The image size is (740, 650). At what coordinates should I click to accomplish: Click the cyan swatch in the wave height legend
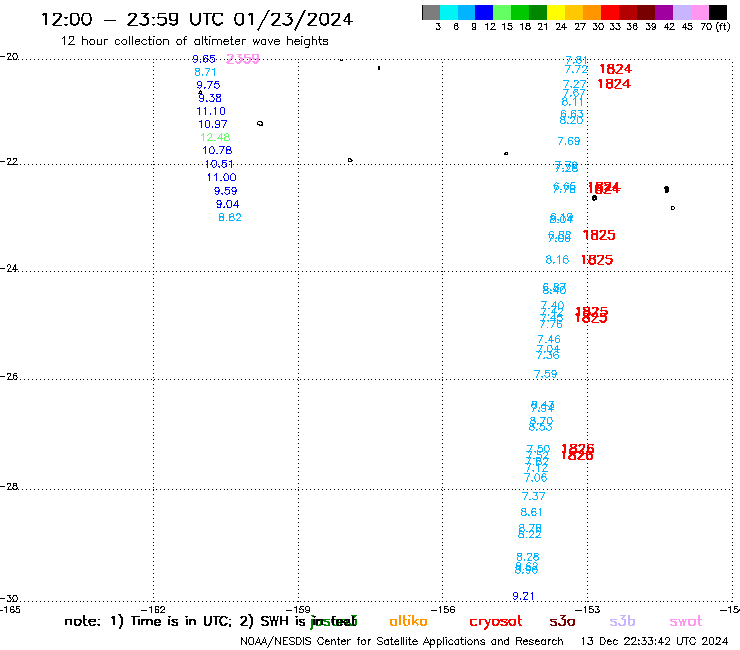pos(449,12)
